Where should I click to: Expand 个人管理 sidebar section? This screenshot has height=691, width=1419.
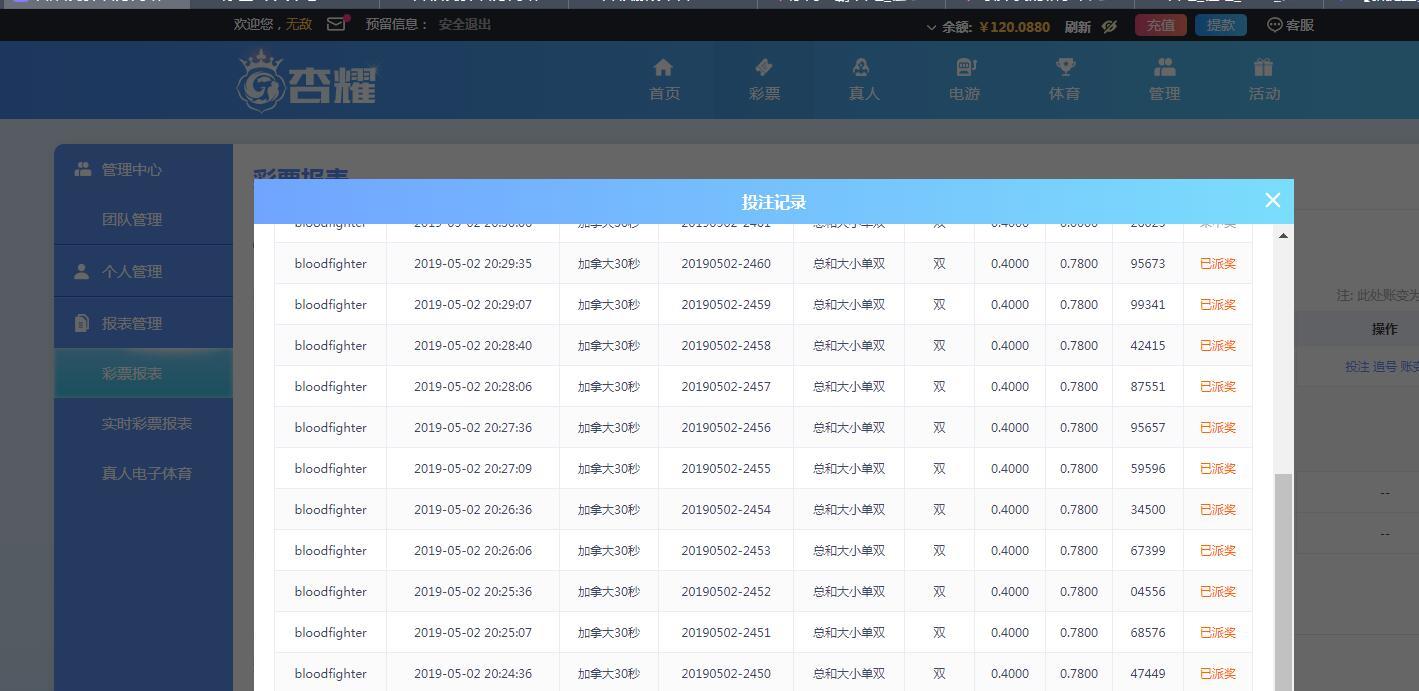(x=131, y=271)
